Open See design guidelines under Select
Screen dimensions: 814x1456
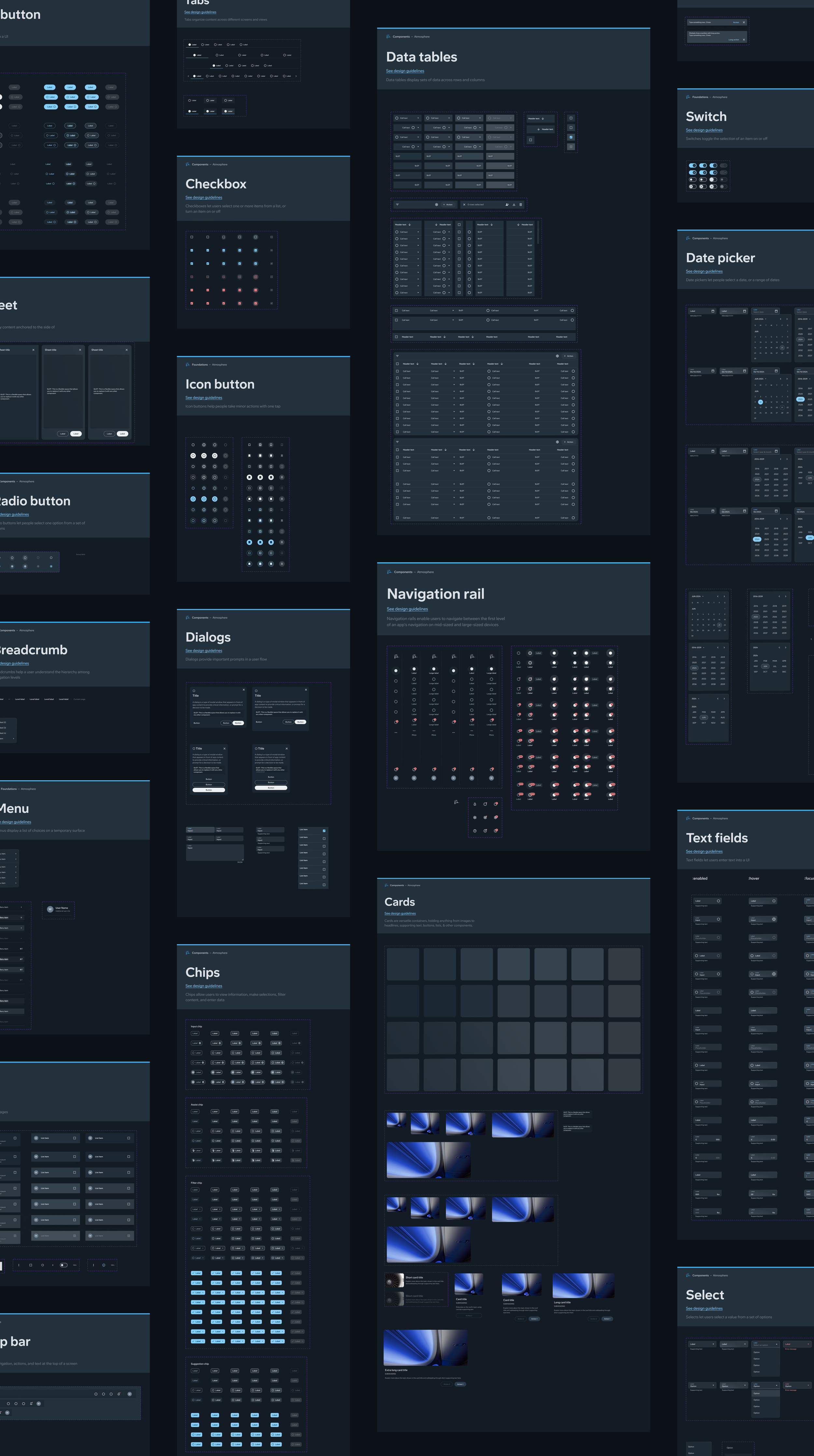(x=704, y=1309)
